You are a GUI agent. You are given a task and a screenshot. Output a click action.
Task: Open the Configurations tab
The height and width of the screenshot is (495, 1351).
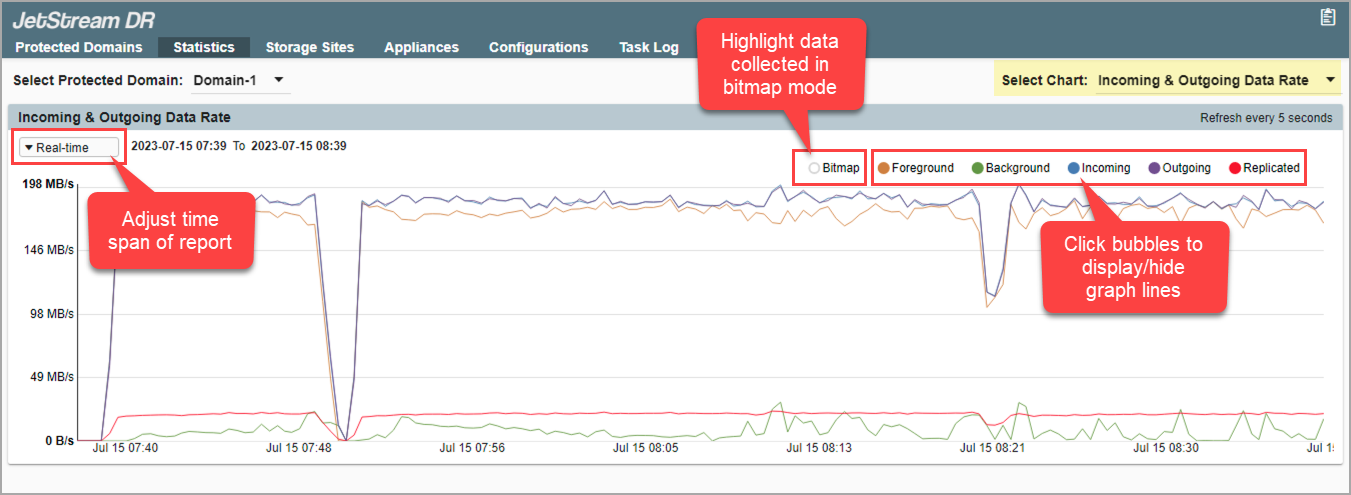tap(538, 47)
